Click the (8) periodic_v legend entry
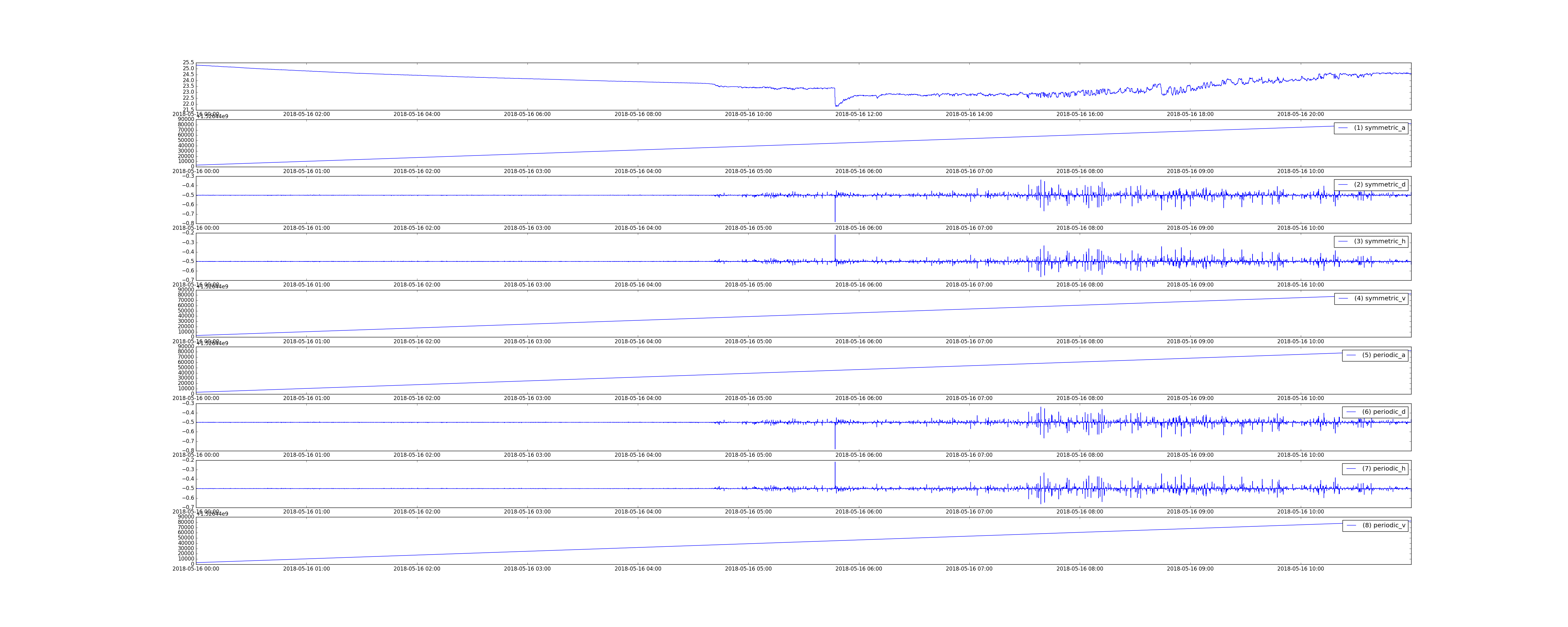 [x=1375, y=525]
